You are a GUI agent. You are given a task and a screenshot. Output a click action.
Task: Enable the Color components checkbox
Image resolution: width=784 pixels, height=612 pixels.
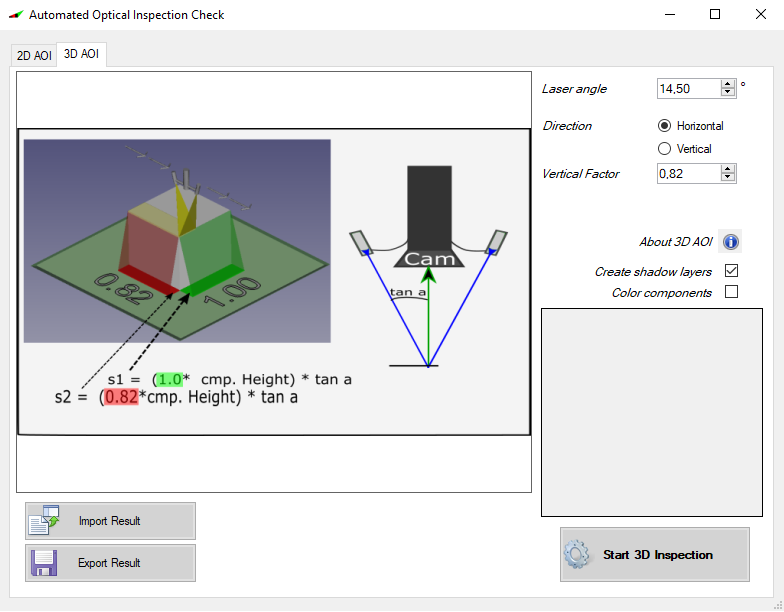click(731, 292)
